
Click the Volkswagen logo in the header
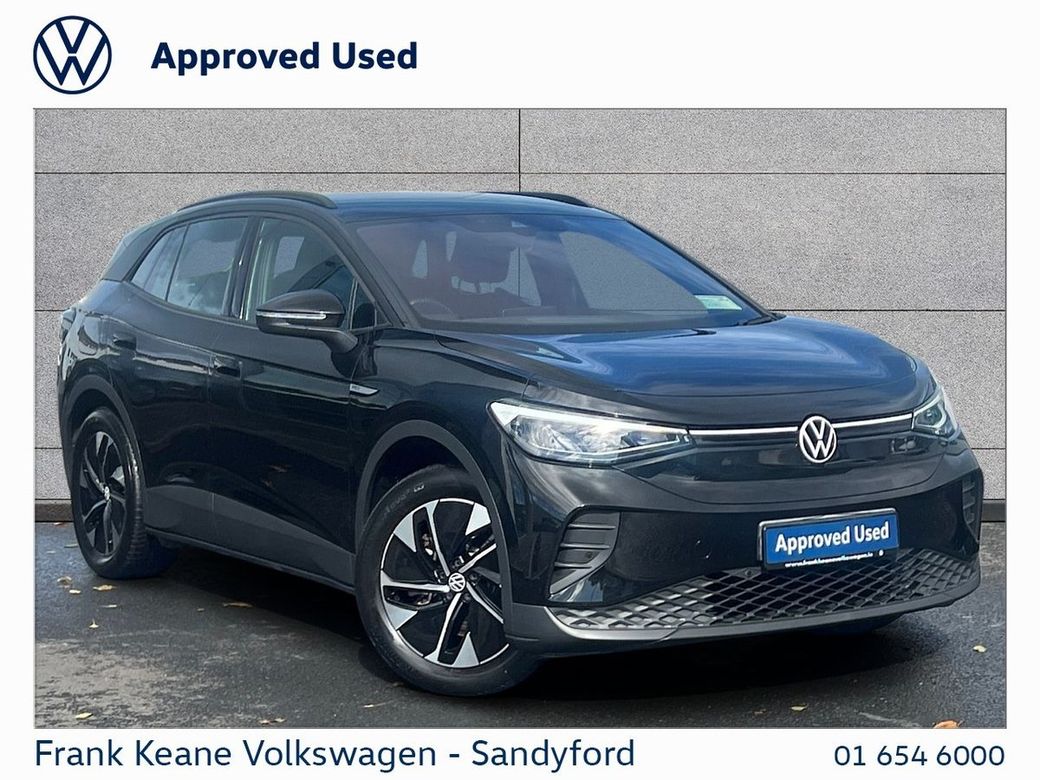[72, 55]
